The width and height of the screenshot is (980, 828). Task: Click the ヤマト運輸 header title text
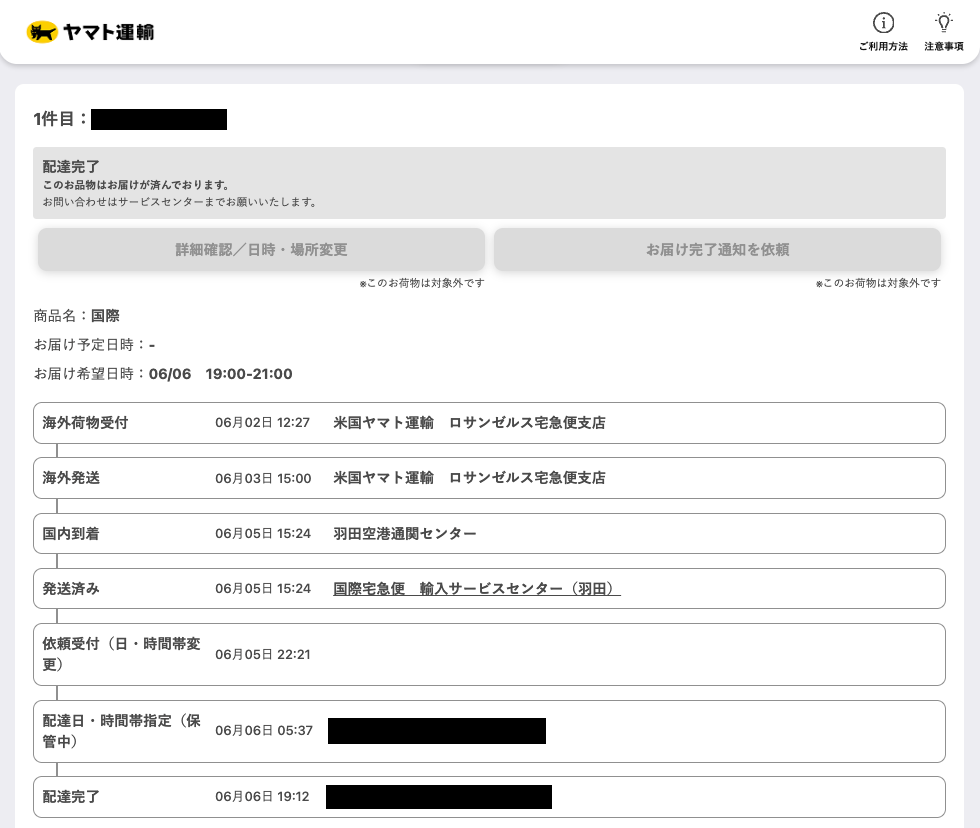pyautogui.click(x=109, y=32)
